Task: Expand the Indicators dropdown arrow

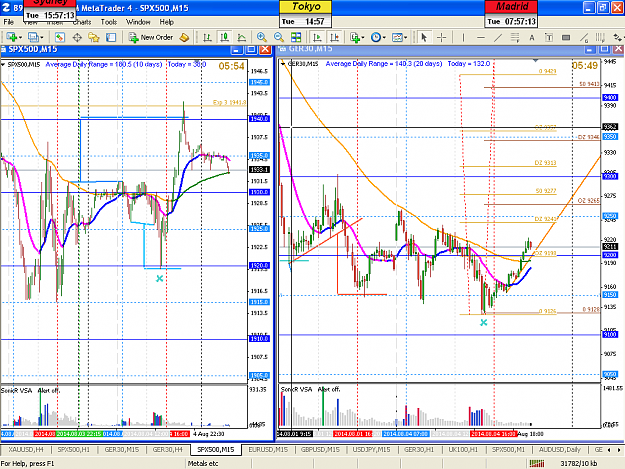Action: tap(363, 38)
